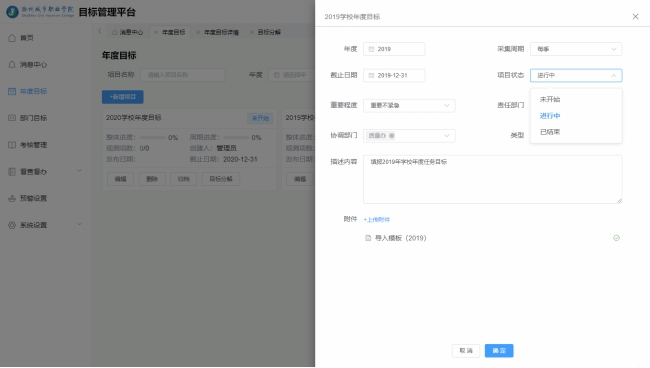
Task: Click the 2020学校年度目标 card title
Action: [x=134, y=118]
